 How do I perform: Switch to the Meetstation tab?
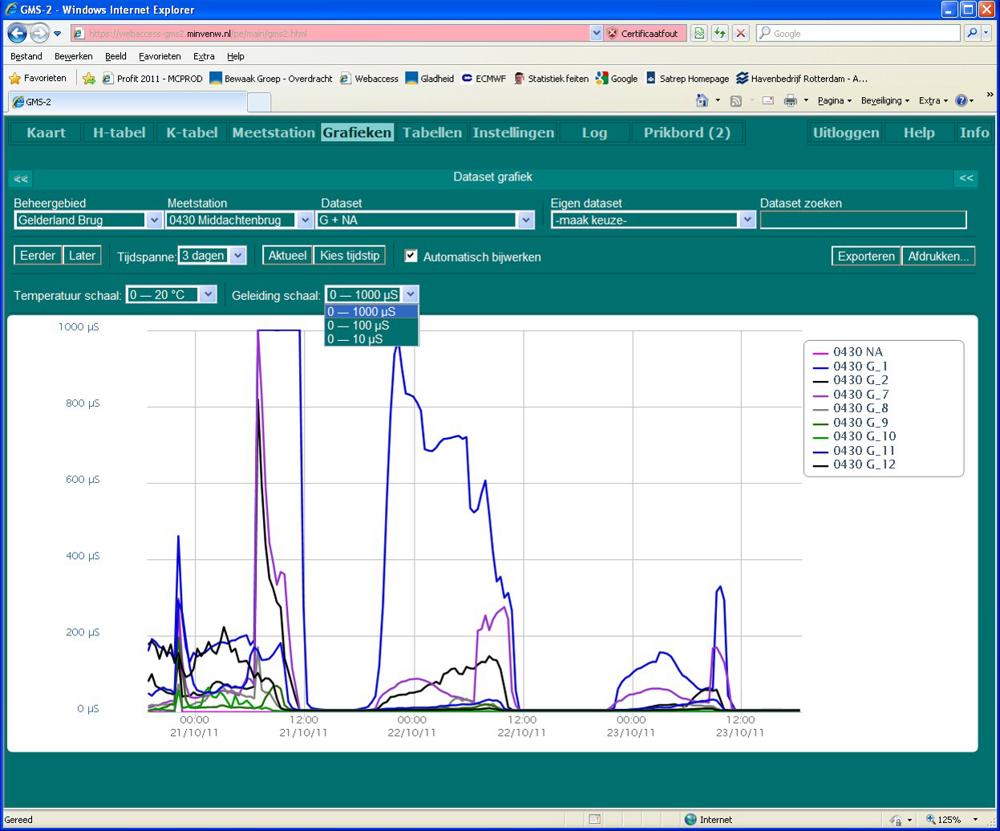click(x=273, y=133)
